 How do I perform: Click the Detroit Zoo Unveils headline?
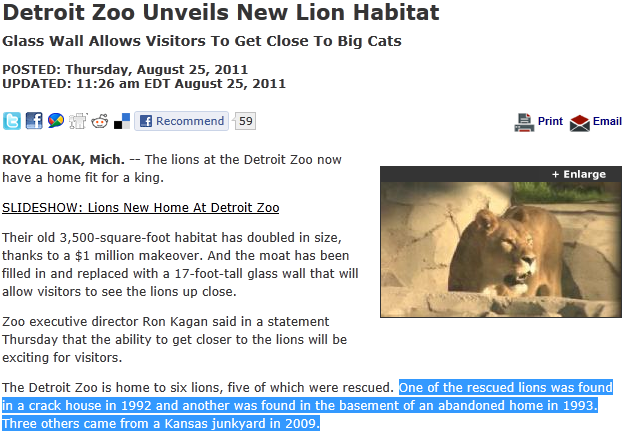tap(221, 12)
